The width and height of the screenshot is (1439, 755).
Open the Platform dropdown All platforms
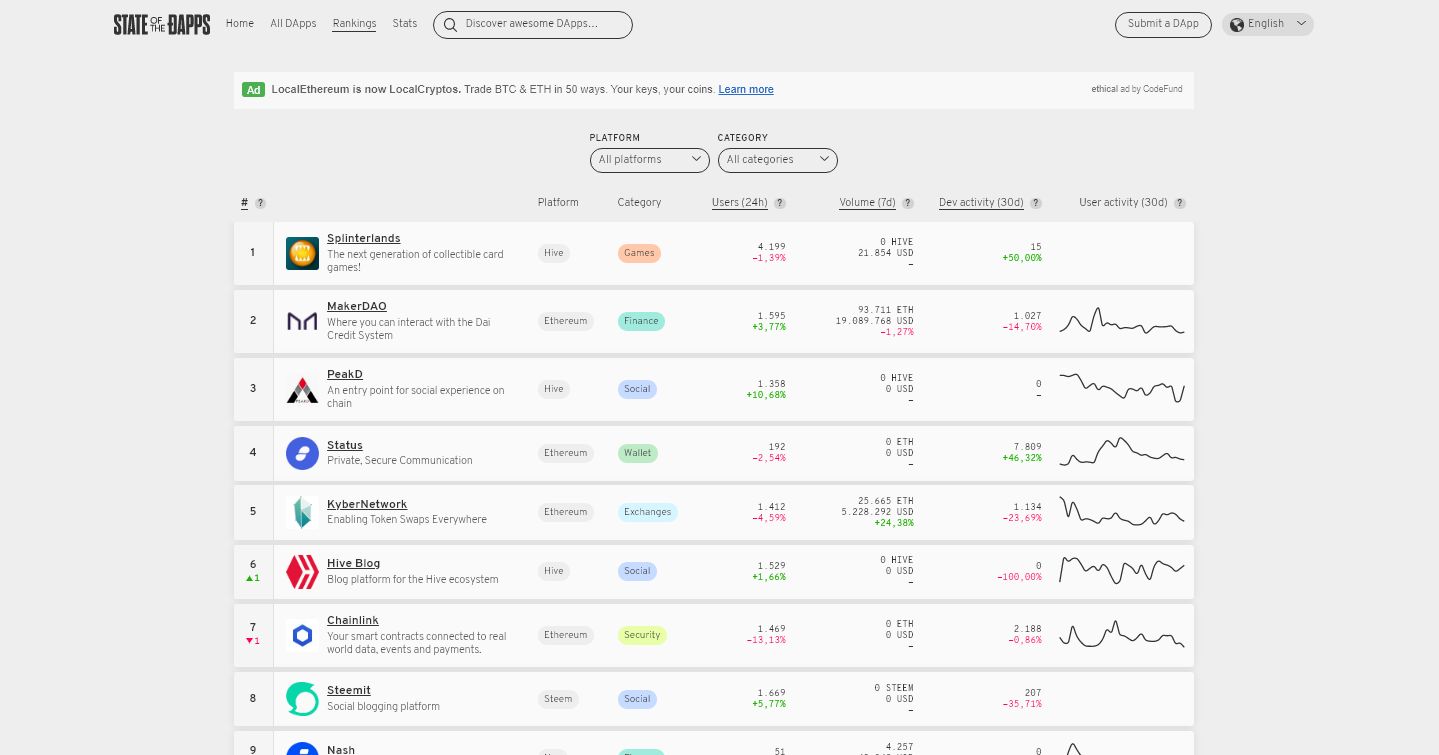click(650, 160)
